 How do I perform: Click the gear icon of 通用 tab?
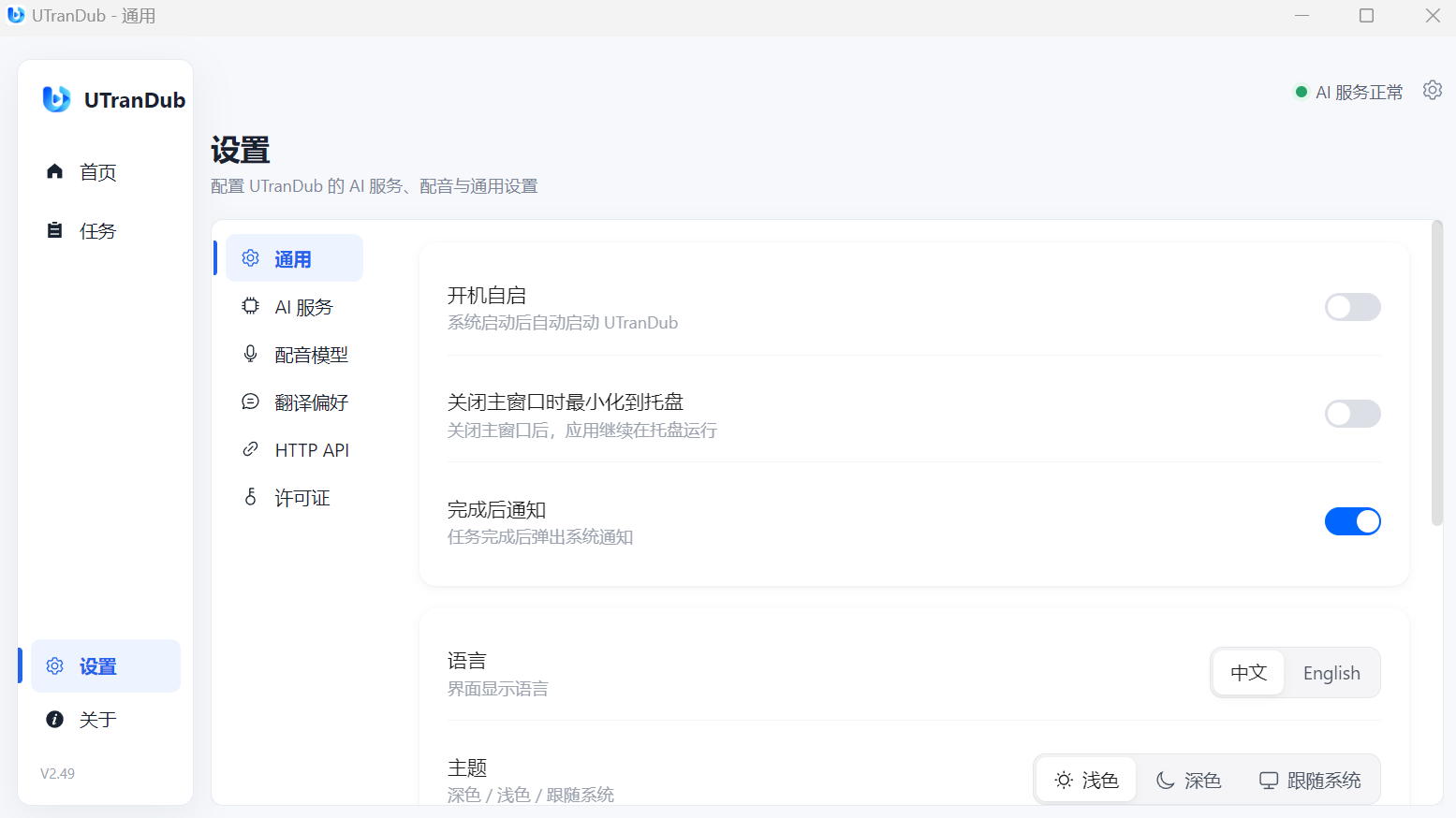pos(250,258)
